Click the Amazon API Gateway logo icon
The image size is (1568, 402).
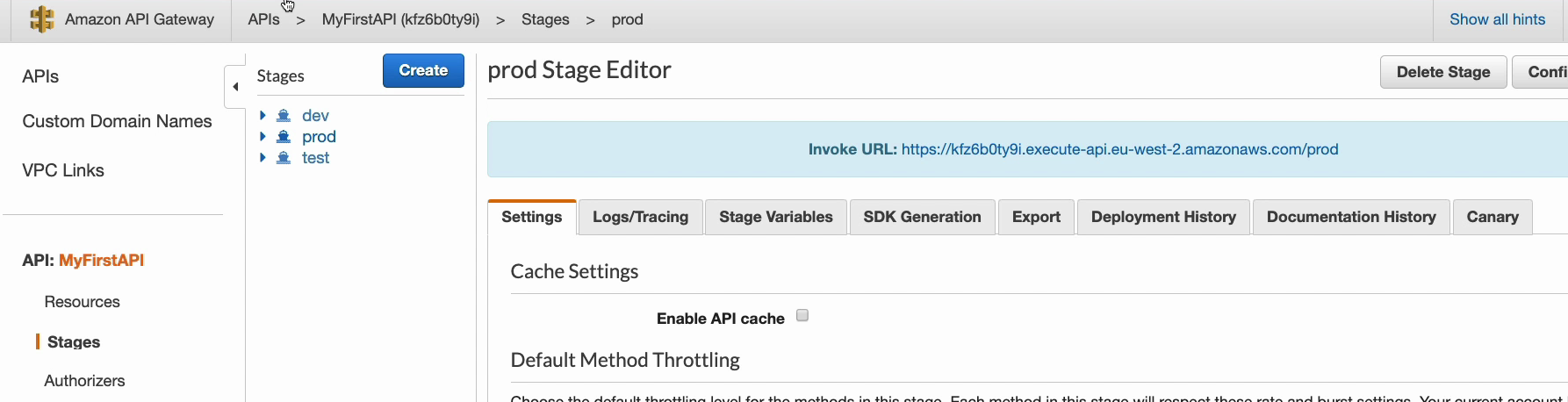point(41,19)
